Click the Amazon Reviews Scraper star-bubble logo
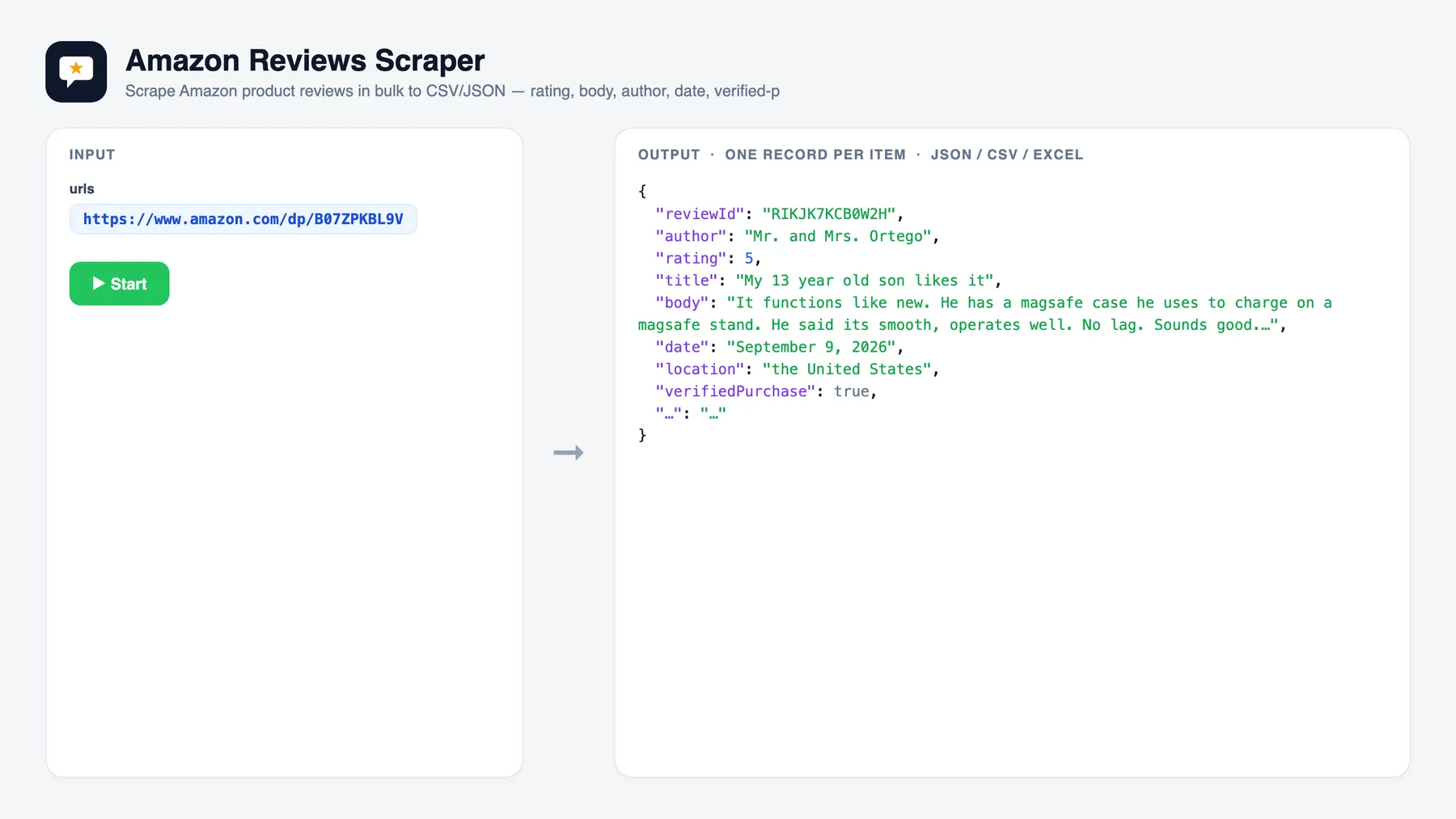Viewport: 1456px width, 819px height. pos(76,72)
